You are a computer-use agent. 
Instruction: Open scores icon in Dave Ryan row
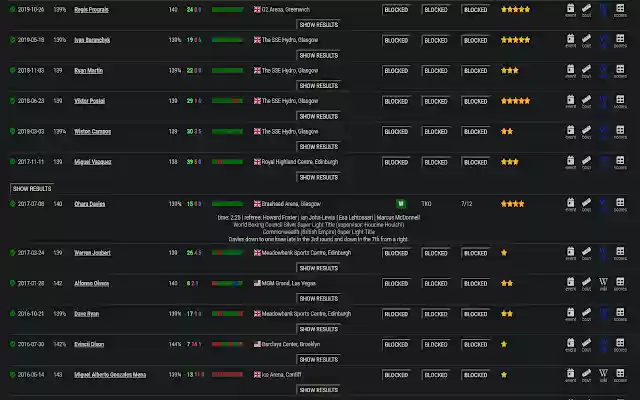620,314
